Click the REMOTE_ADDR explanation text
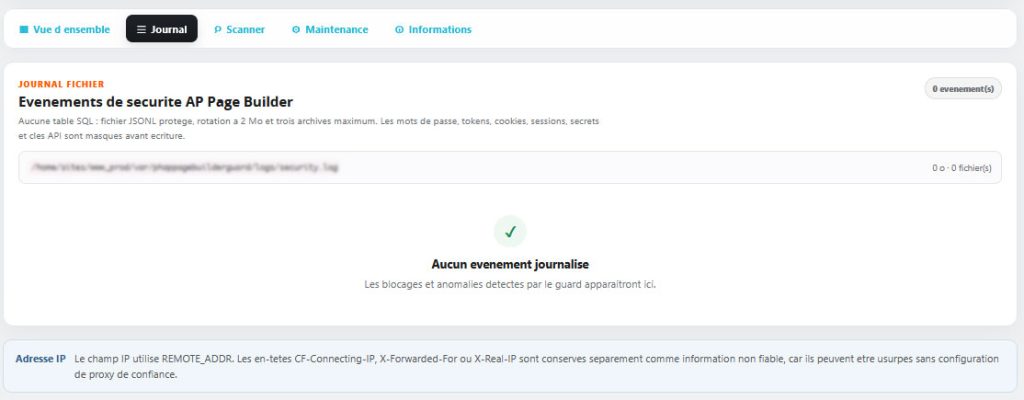 pos(537,367)
